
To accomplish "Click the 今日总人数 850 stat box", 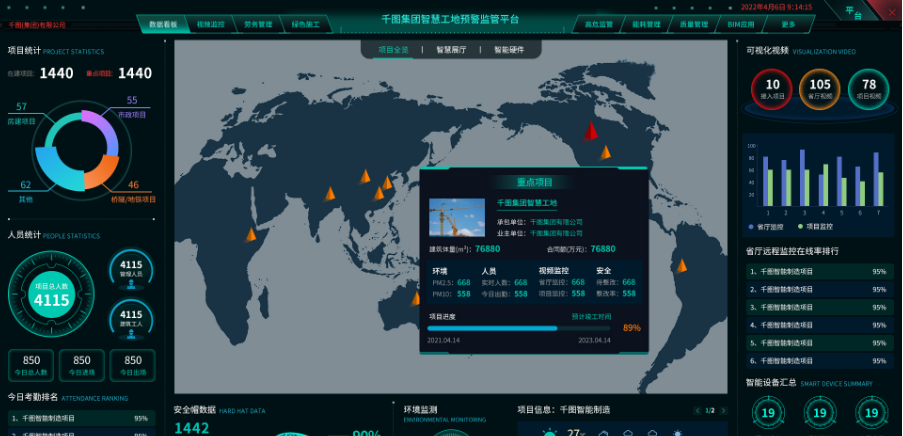I will 31,365.
